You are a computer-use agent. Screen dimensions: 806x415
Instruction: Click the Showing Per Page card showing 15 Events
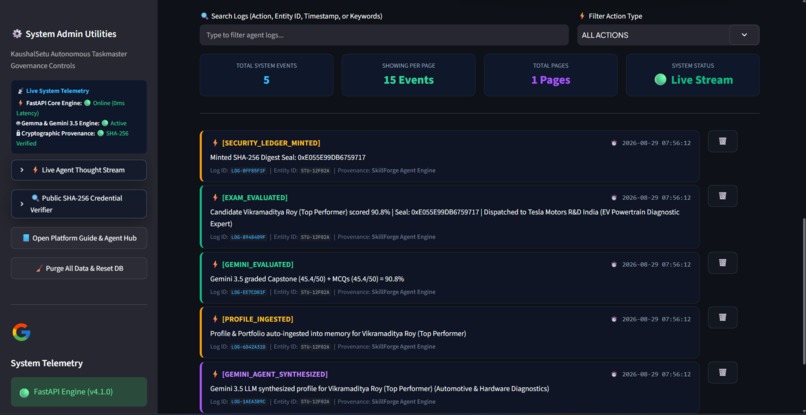tap(408, 75)
